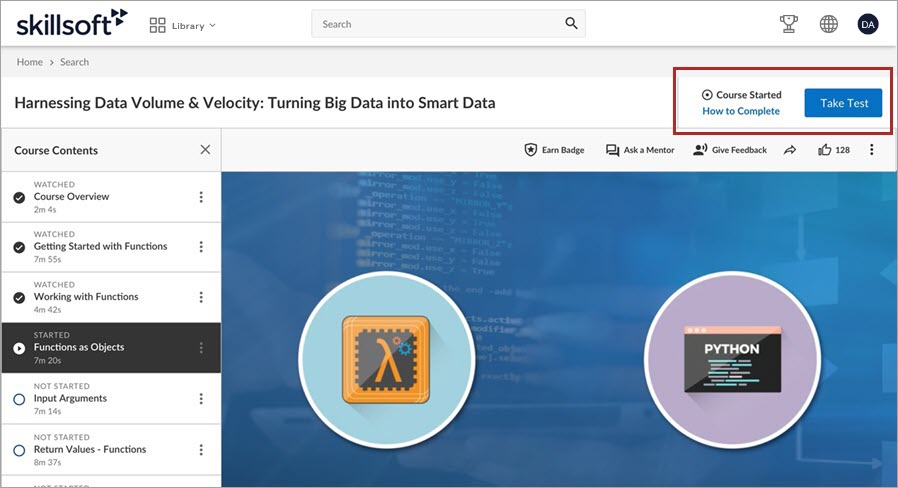The width and height of the screenshot is (898, 488).
Task: Go to the Search breadcrumb
Action: point(74,62)
